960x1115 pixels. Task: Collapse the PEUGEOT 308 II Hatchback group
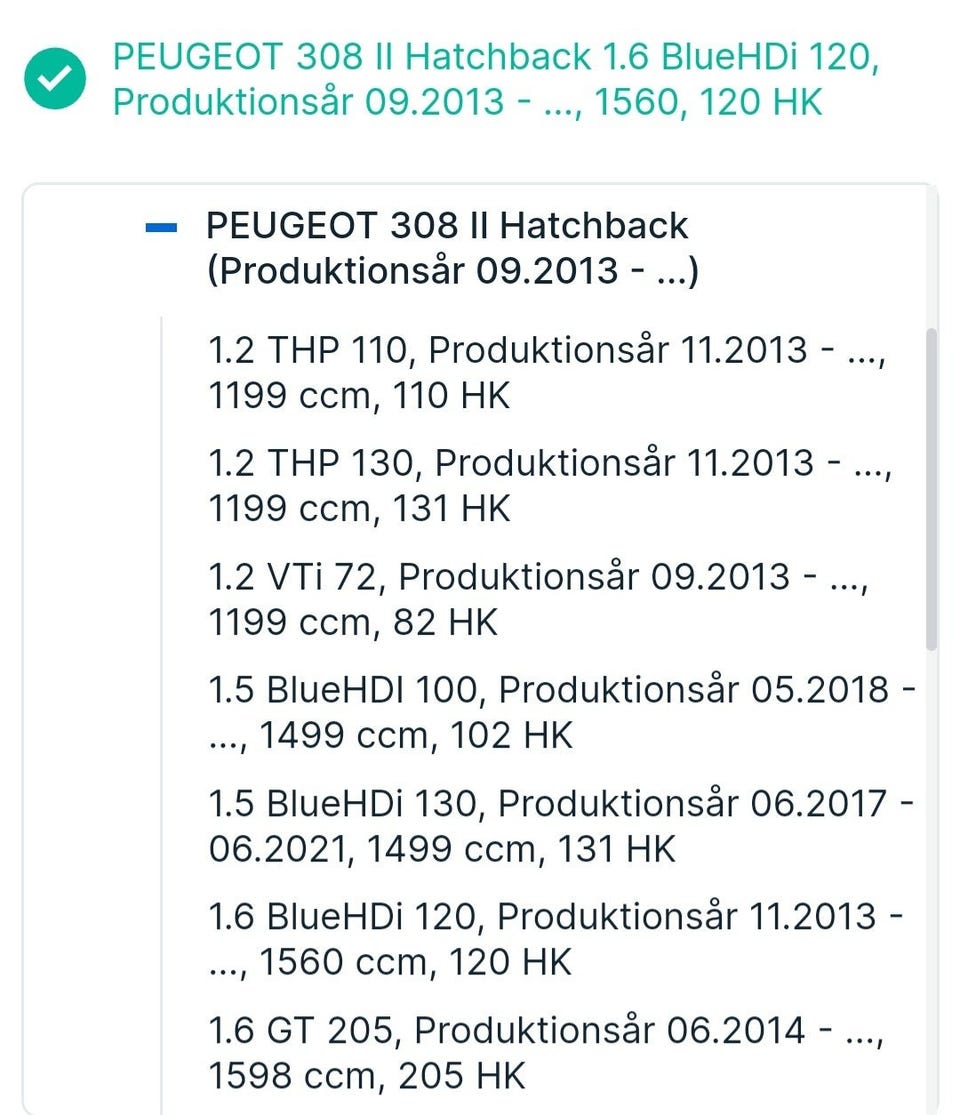point(160,229)
